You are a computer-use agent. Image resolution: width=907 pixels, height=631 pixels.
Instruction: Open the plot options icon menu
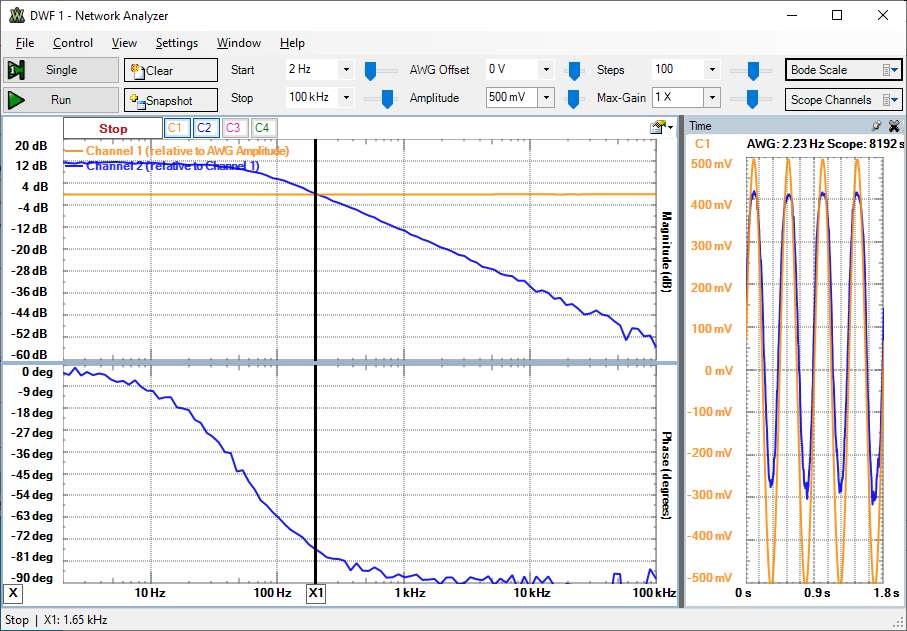point(659,127)
